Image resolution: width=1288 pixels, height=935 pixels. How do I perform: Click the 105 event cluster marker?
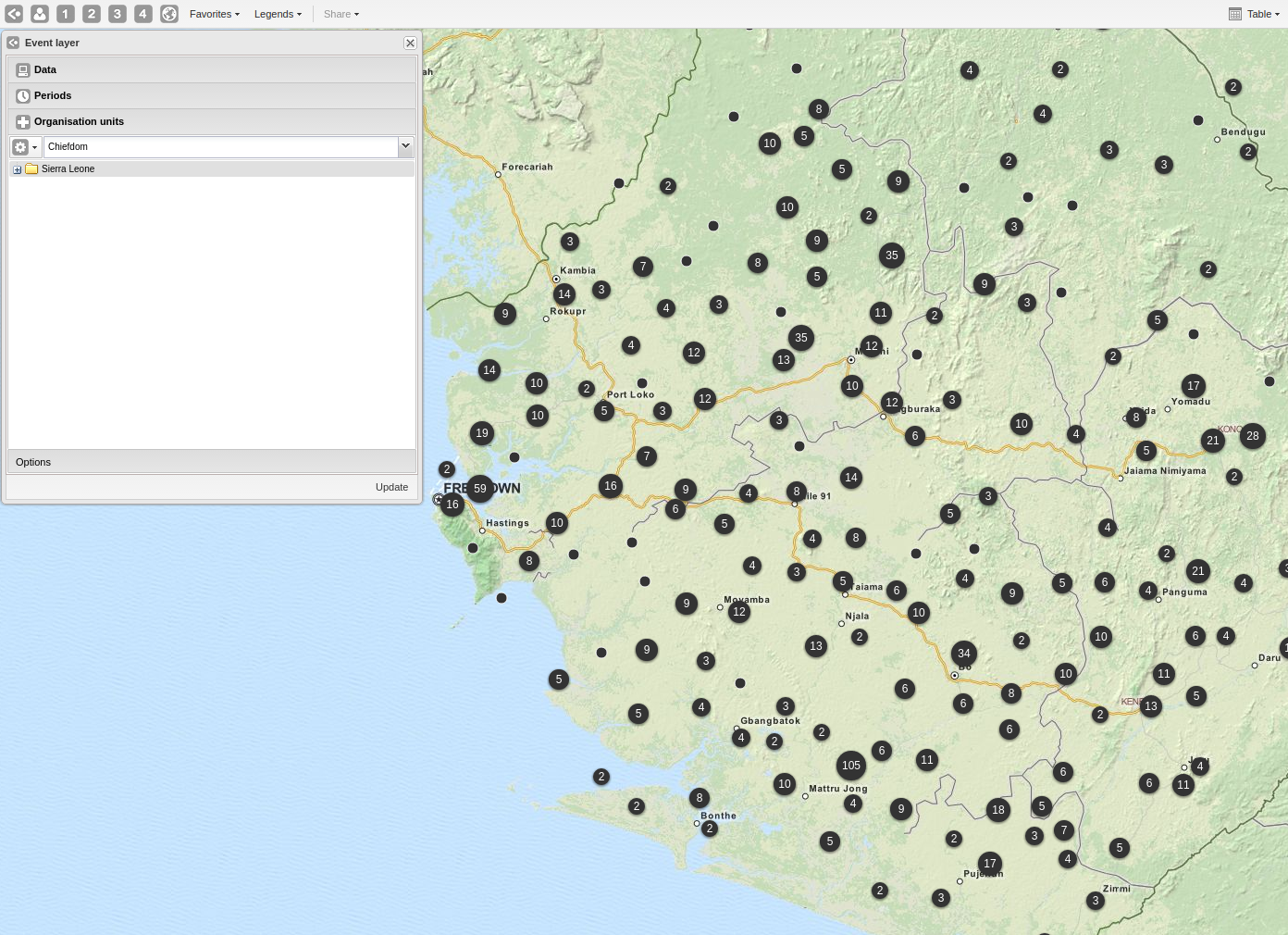[851, 765]
